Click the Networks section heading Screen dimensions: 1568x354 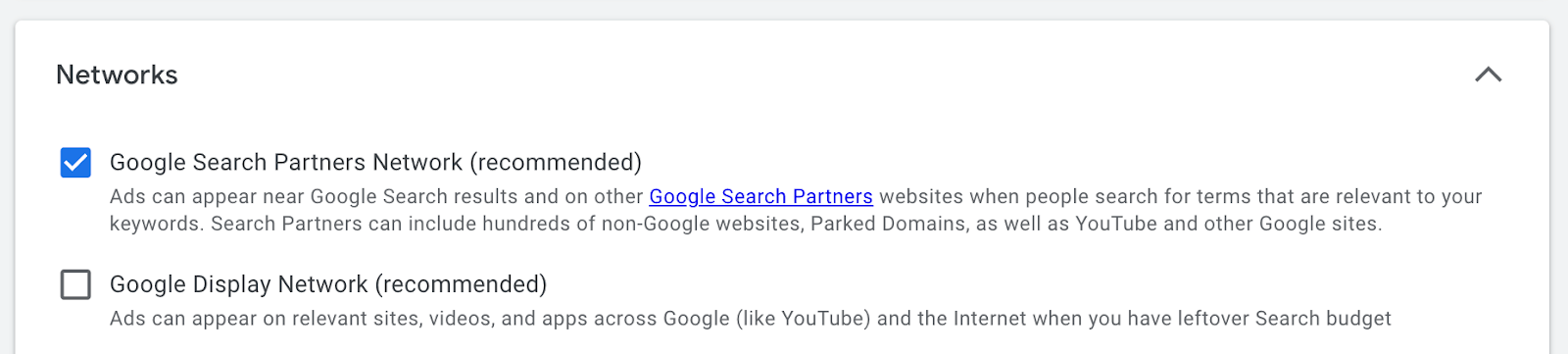tap(117, 75)
